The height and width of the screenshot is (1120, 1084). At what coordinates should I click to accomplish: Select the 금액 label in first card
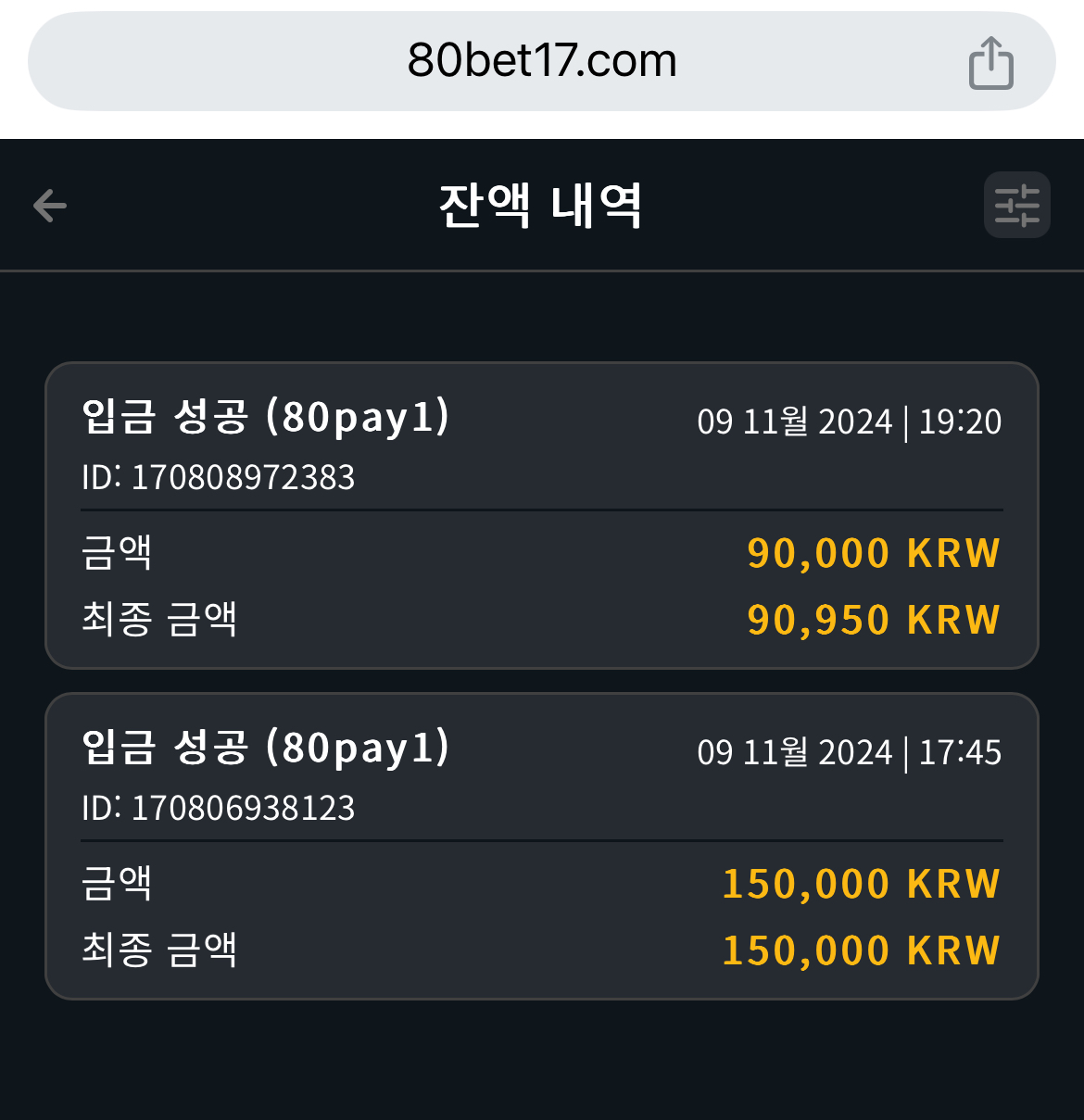tap(117, 552)
